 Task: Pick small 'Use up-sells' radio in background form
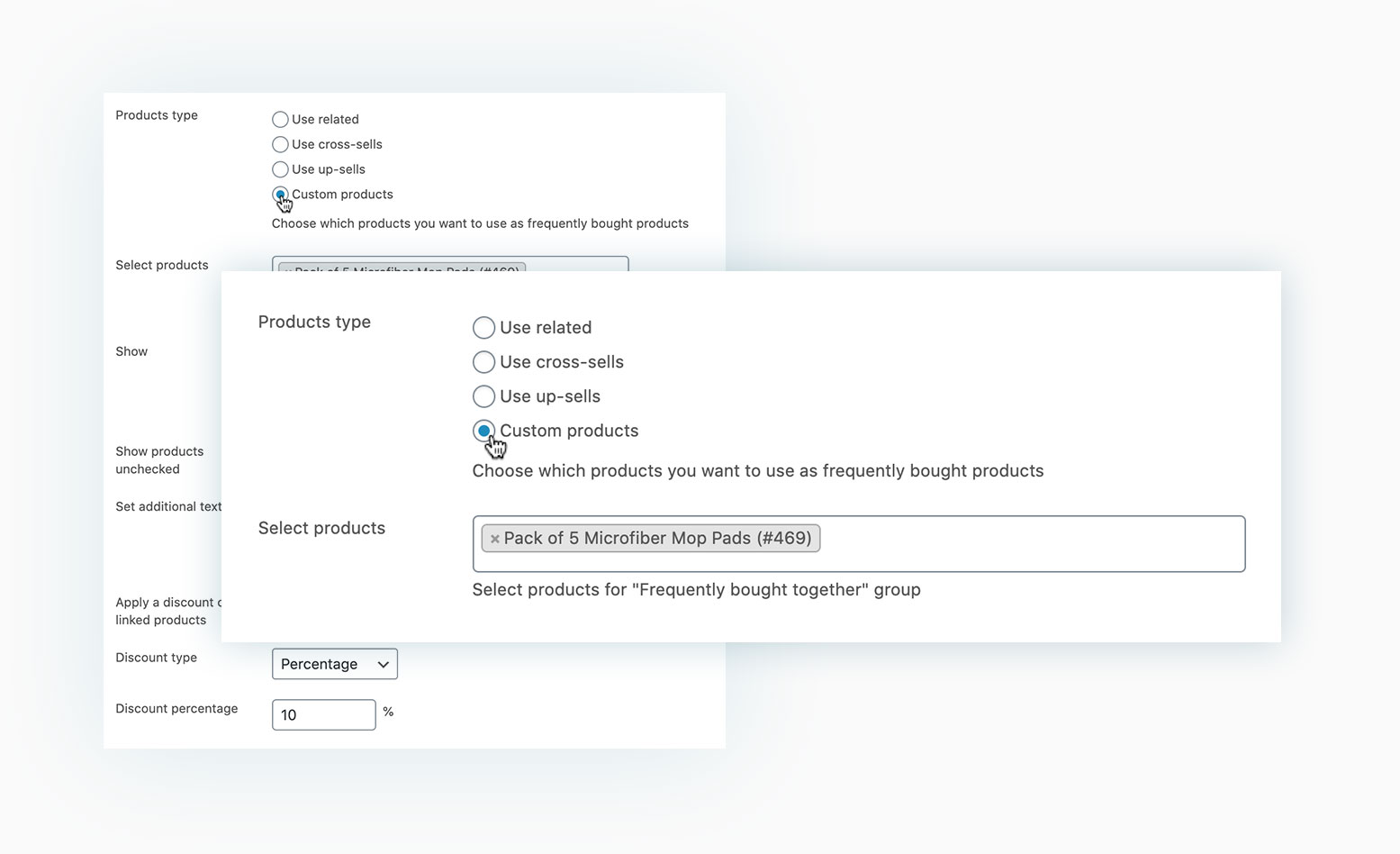280,169
